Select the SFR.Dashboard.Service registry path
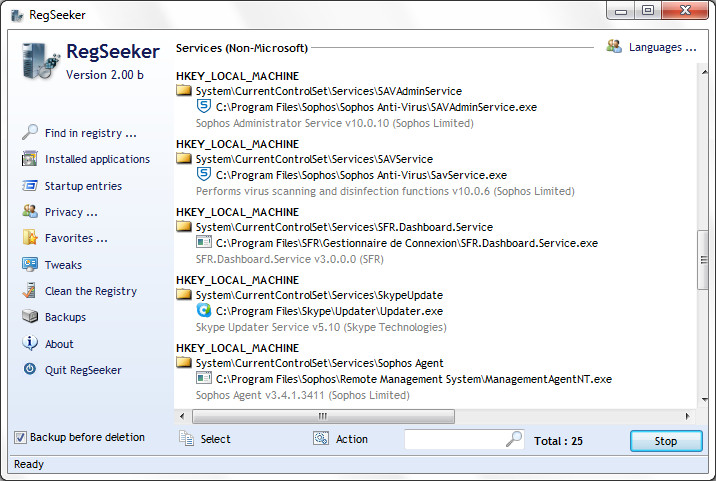The image size is (716, 481). [344, 227]
